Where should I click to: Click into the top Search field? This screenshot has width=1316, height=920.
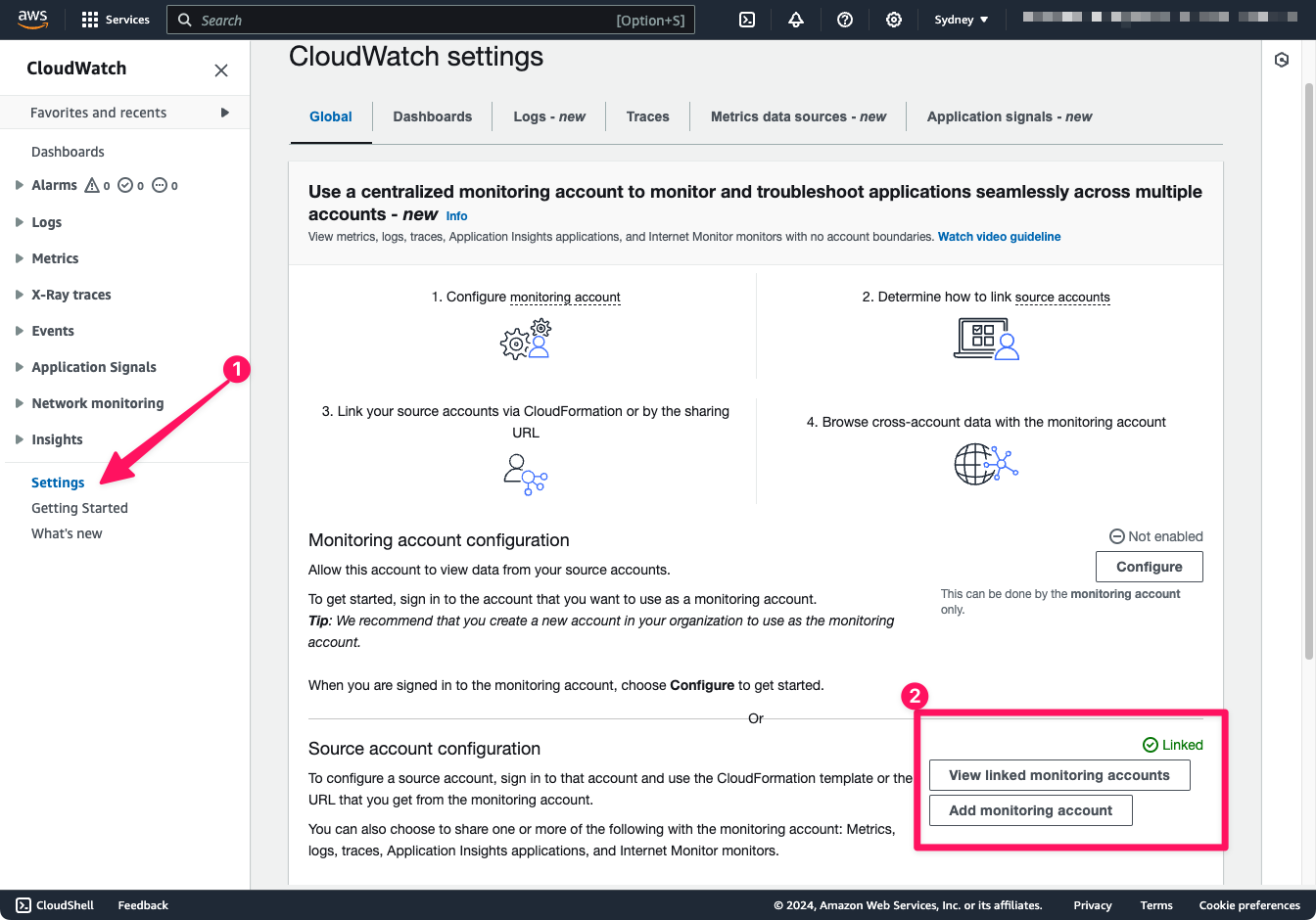[431, 20]
